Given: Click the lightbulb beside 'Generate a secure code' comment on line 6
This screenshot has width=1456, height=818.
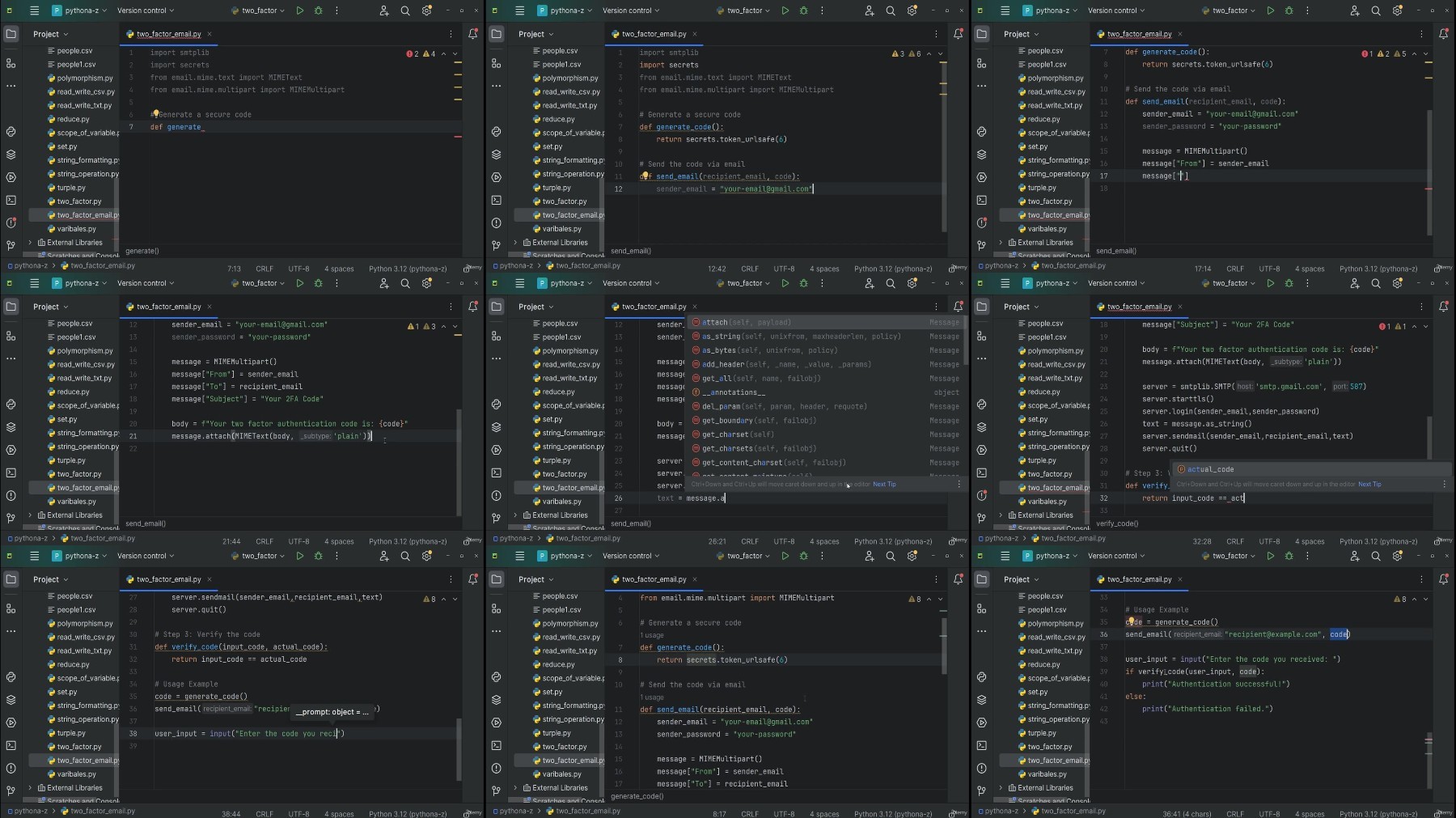Looking at the screenshot, I should pos(154,114).
